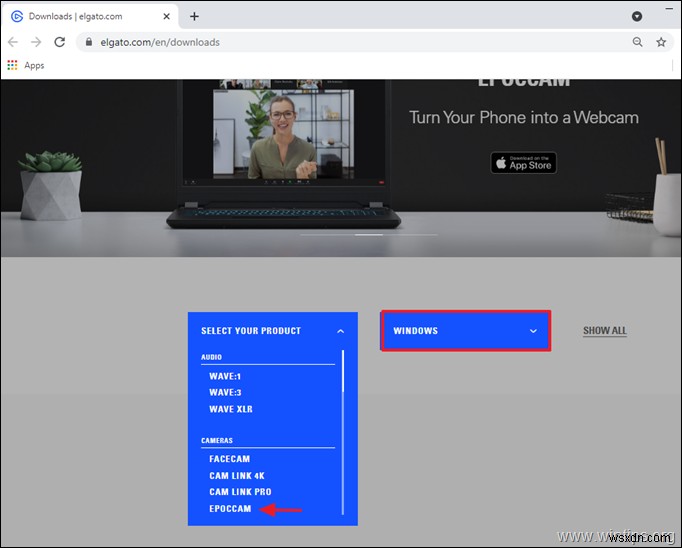
Task: Open the zoom magnifier in address bar
Action: (637, 42)
